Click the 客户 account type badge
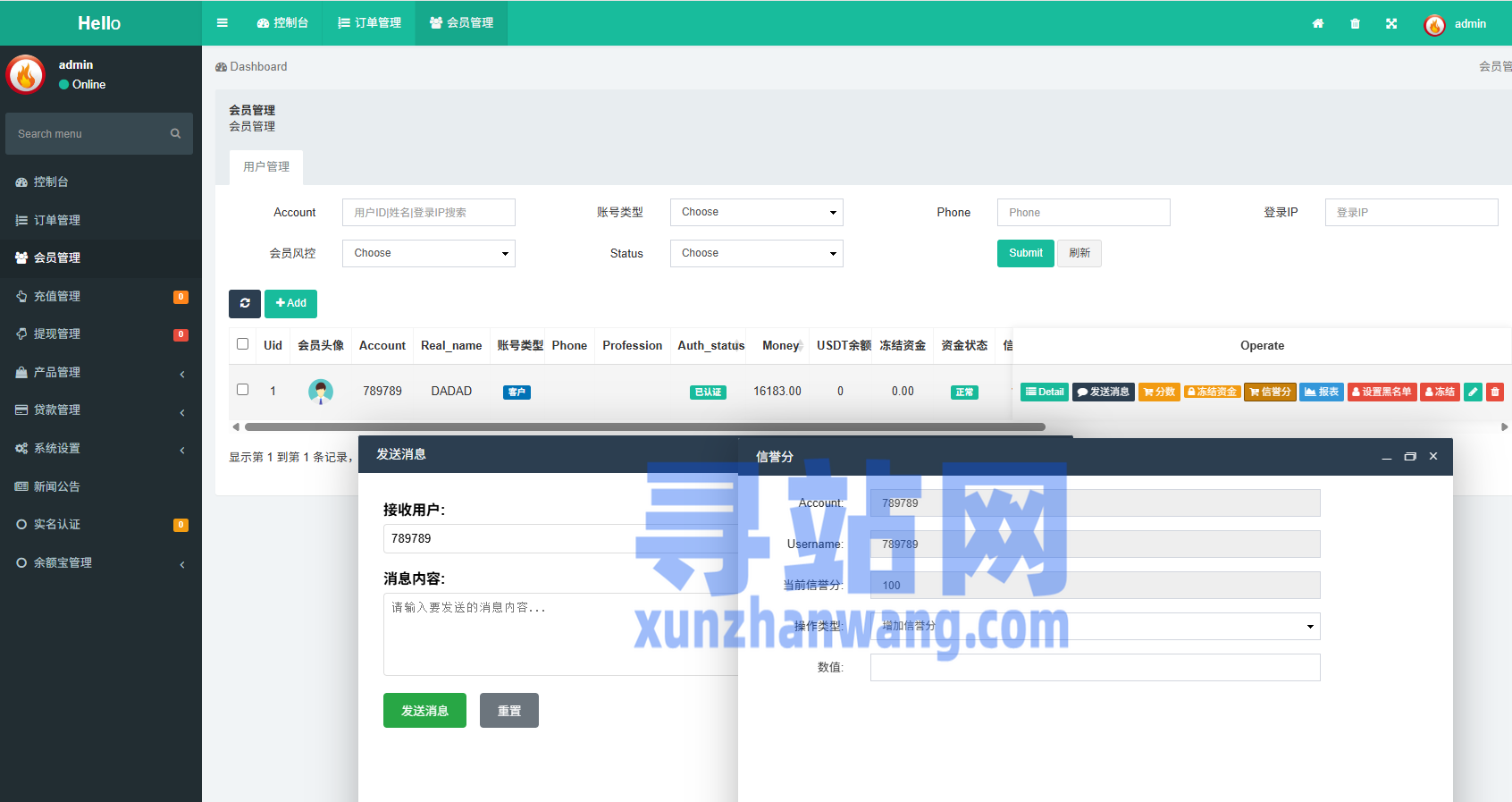Screen dimensions: 1512x802 click(x=517, y=392)
